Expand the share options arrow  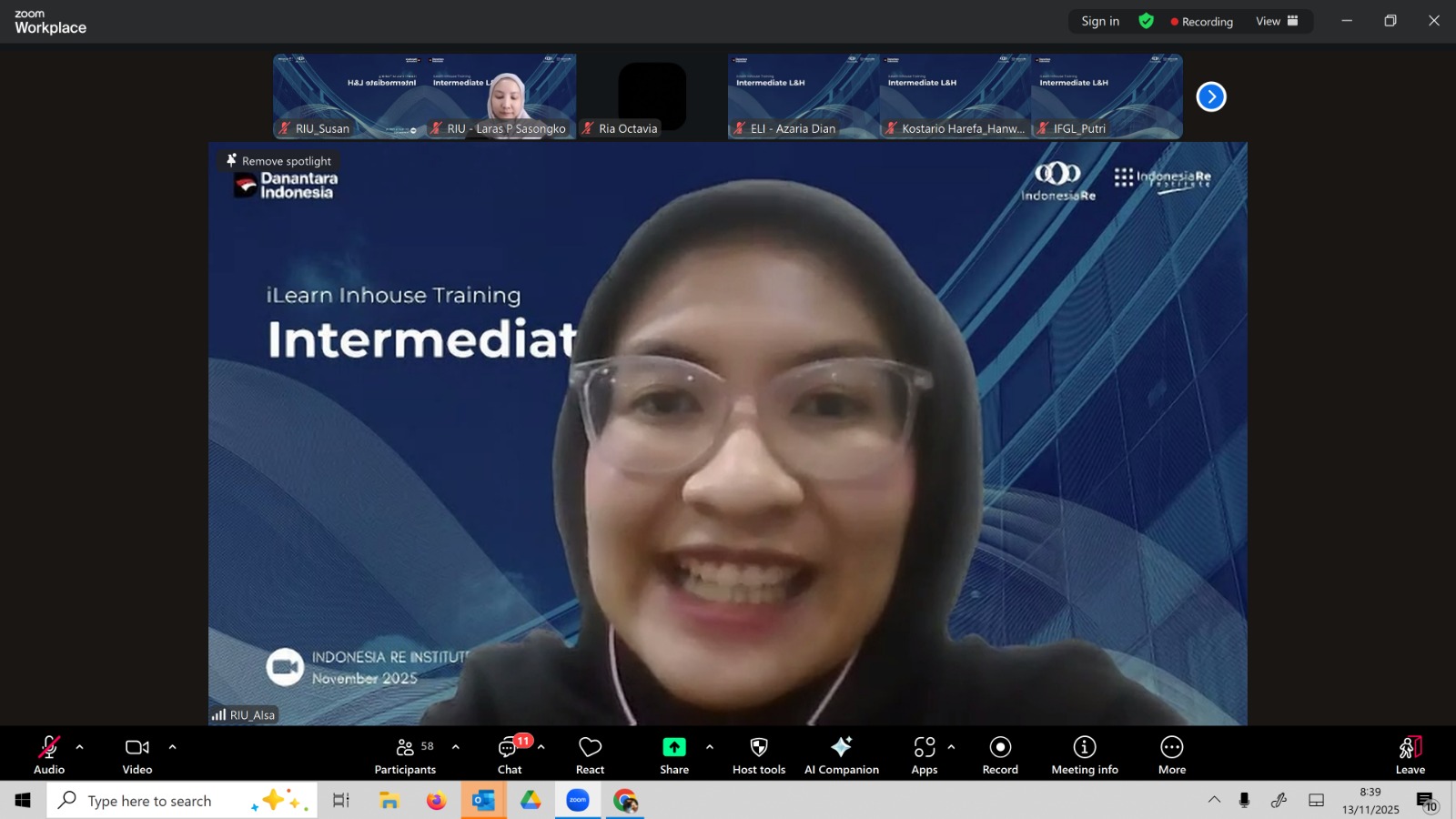(x=710, y=747)
